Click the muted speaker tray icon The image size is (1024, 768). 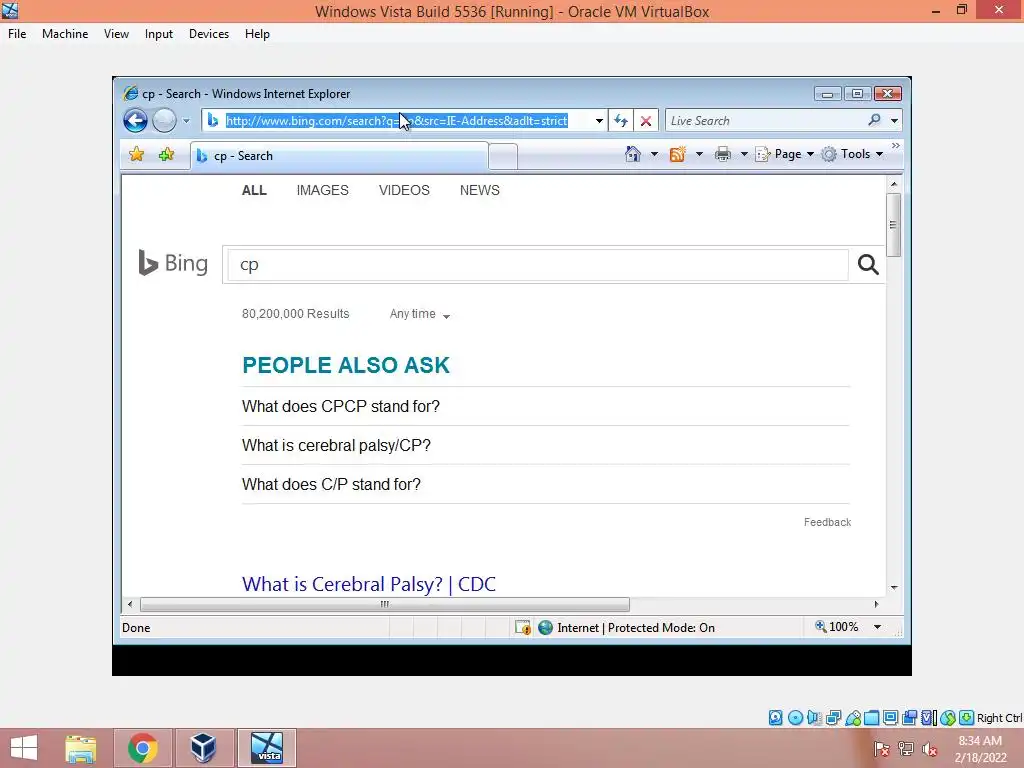click(929, 749)
